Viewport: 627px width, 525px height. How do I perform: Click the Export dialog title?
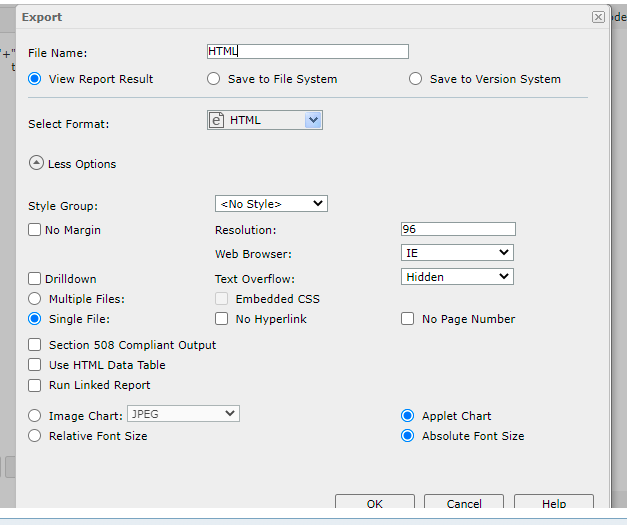[x=42, y=17]
